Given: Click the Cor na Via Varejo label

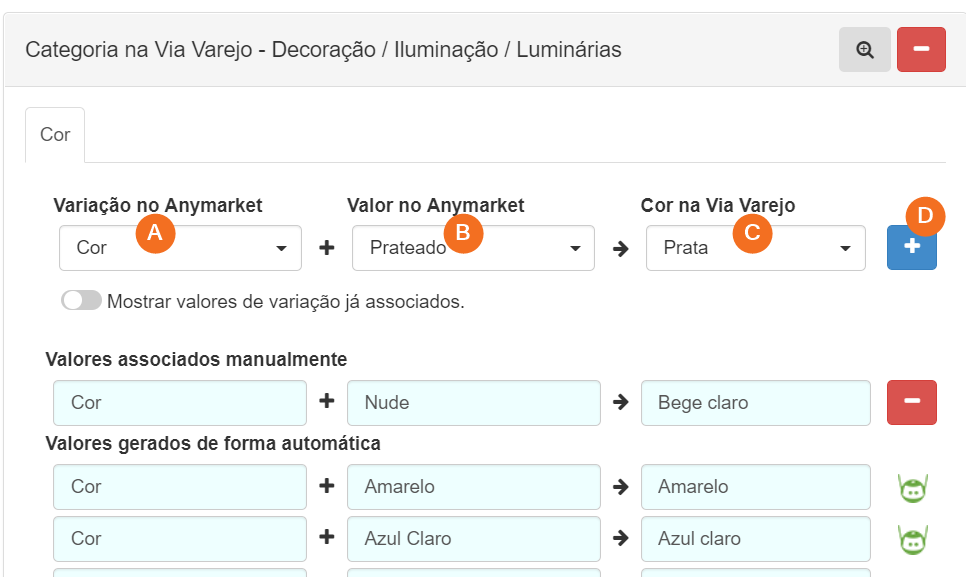Looking at the screenshot, I should 718,205.
